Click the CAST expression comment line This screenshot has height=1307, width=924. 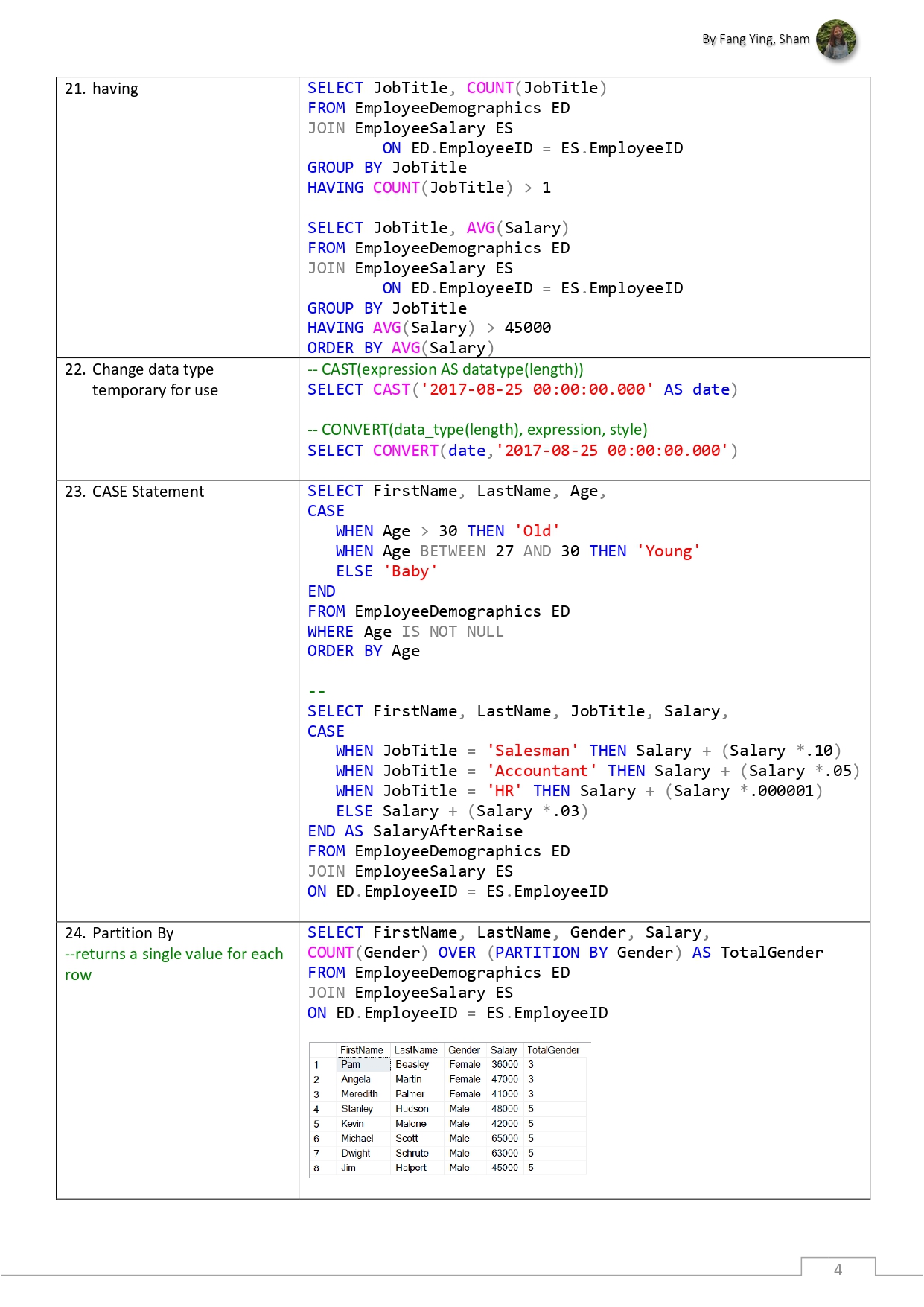pos(445,369)
